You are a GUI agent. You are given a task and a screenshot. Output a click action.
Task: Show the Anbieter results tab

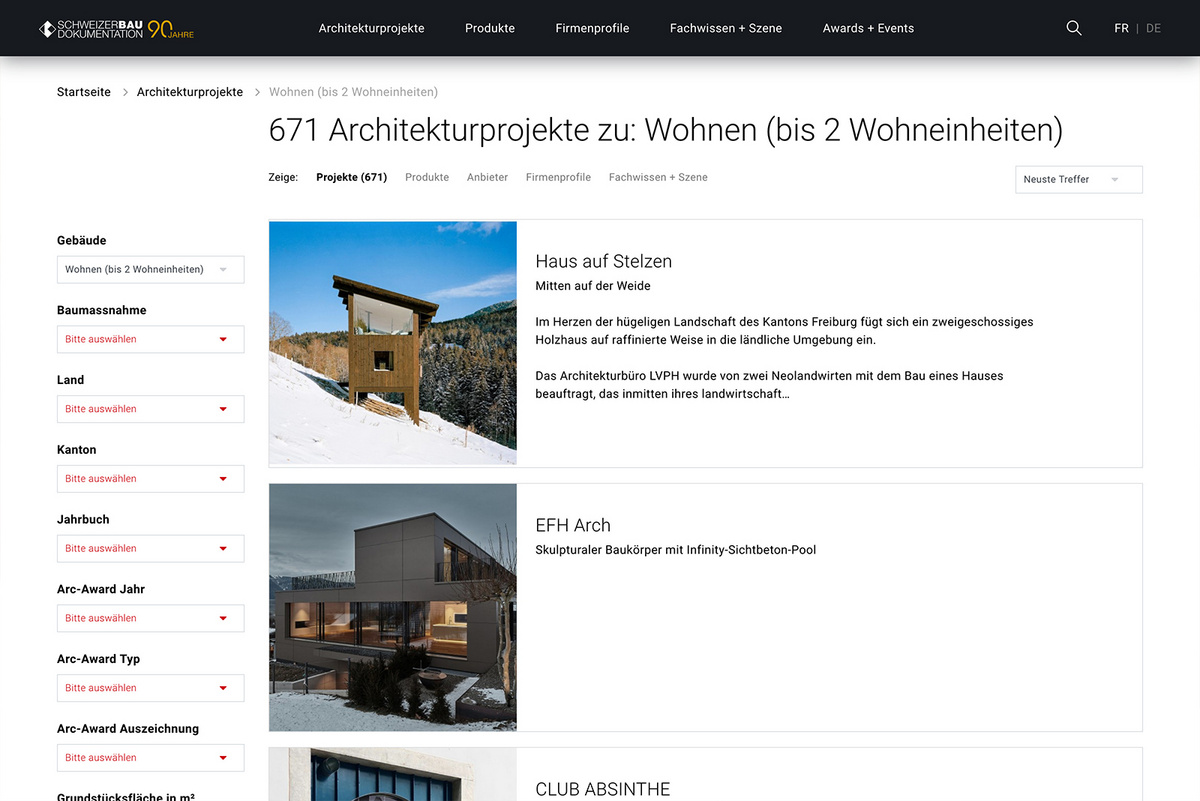pos(487,177)
